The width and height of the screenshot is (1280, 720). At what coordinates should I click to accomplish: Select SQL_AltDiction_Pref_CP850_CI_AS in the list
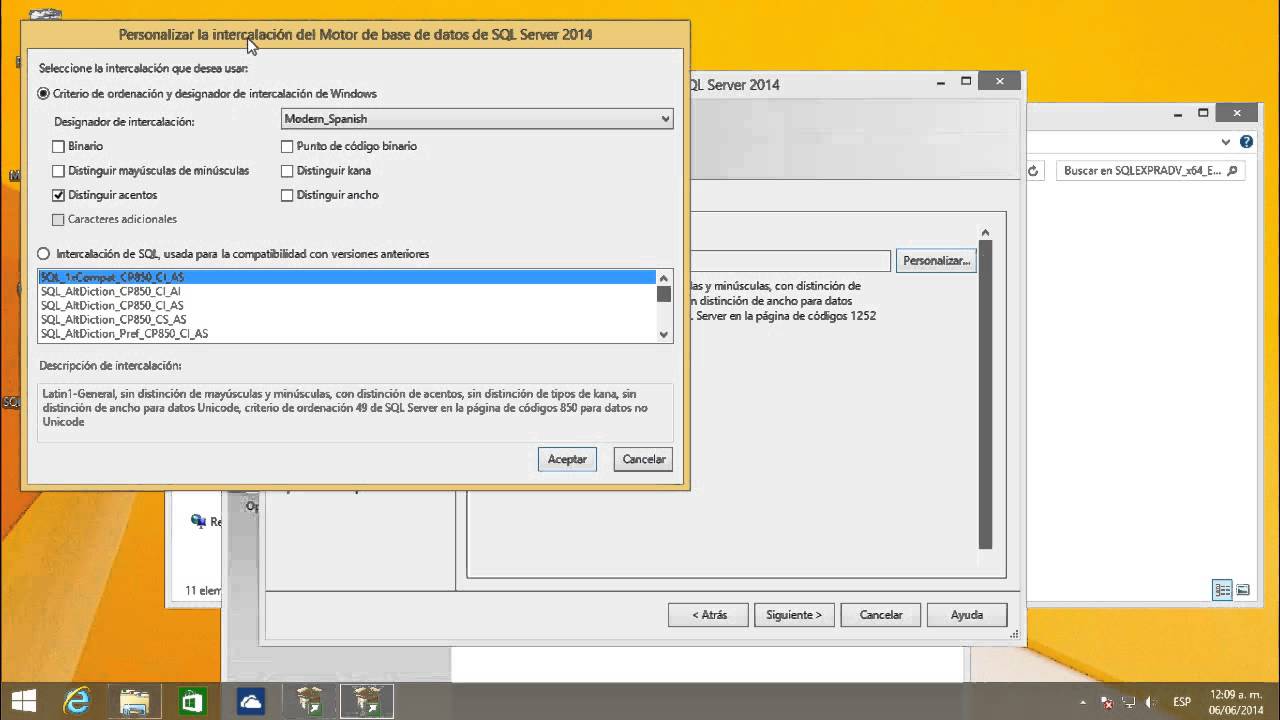coord(347,333)
